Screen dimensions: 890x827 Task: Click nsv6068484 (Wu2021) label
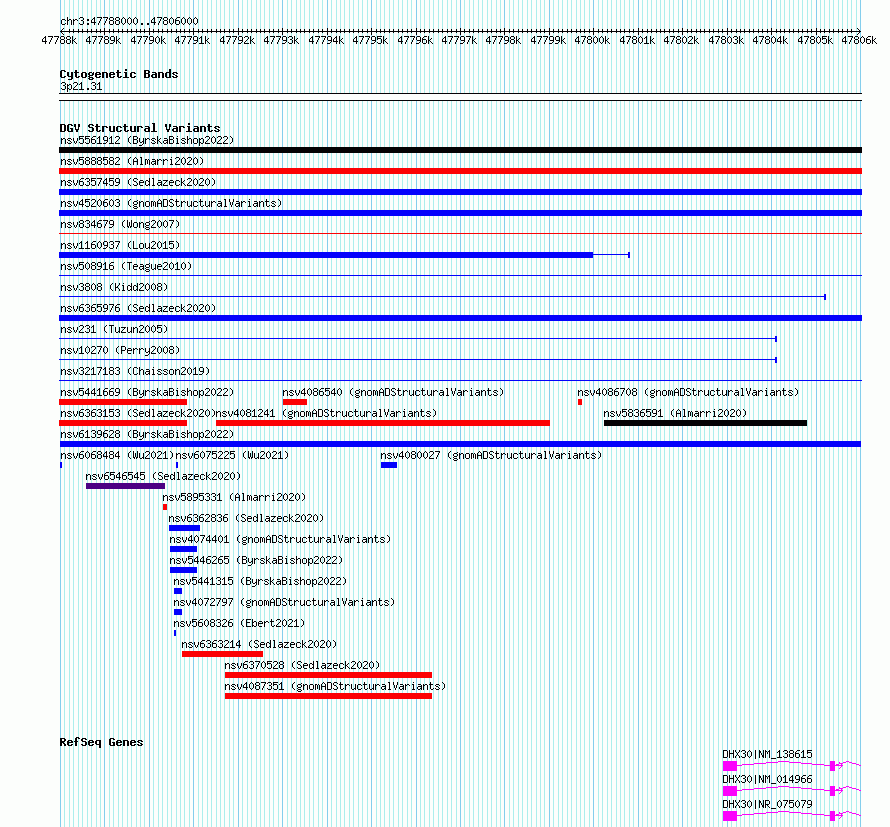117,455
